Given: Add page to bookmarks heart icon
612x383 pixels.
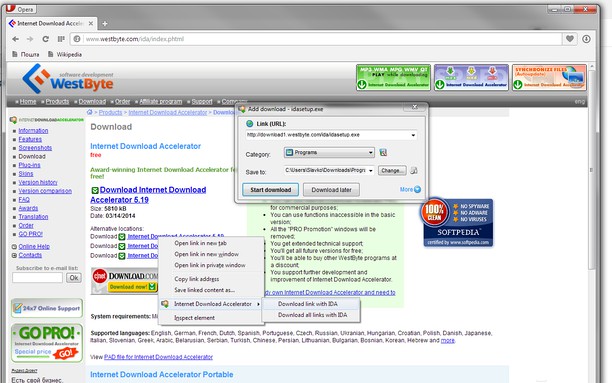Looking at the screenshot, I should point(570,39).
